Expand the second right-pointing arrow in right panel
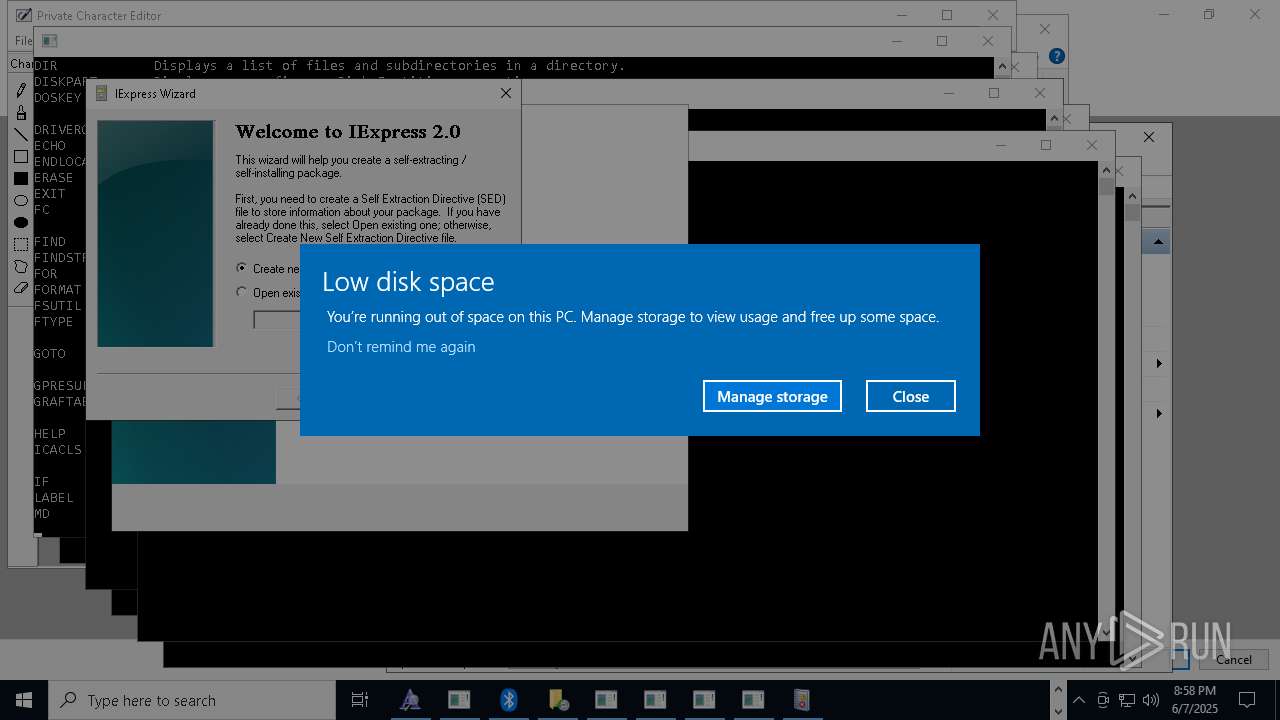 point(1159,413)
